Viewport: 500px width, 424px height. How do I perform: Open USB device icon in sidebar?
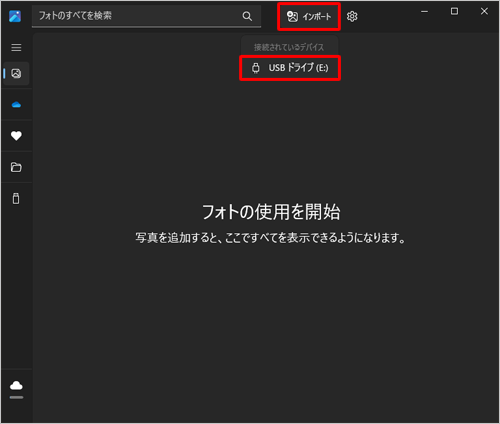[16, 198]
